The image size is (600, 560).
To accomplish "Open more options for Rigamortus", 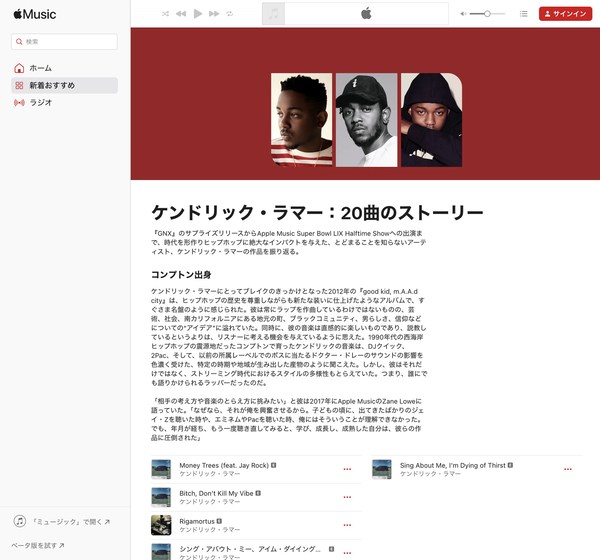I will (347, 525).
